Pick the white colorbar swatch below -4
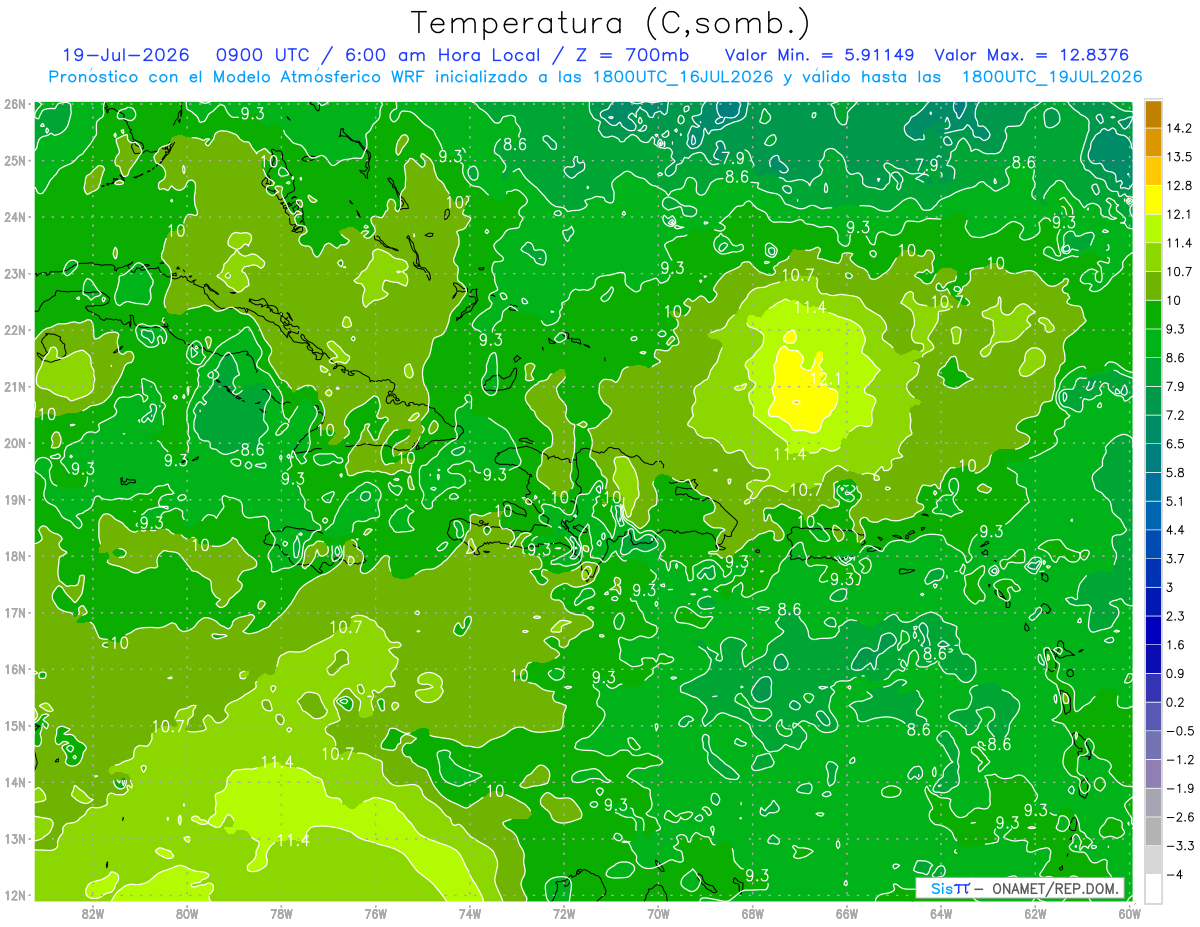 1153,888
